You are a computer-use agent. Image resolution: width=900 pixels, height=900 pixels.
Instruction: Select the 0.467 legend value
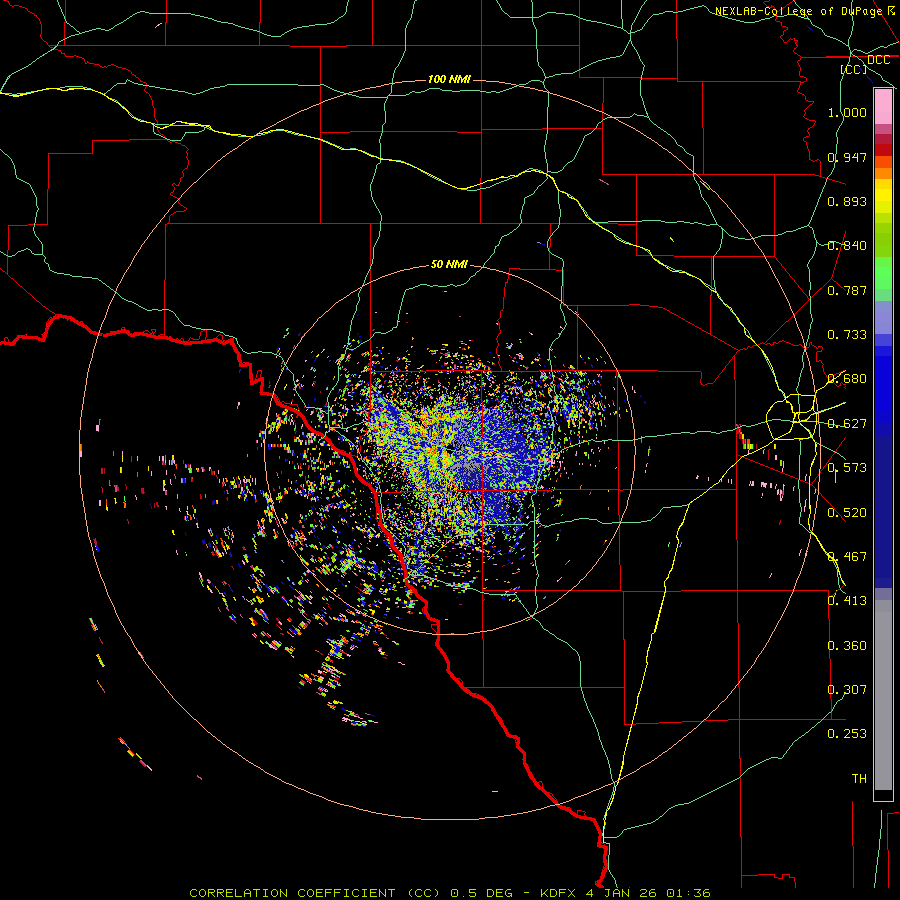point(847,557)
